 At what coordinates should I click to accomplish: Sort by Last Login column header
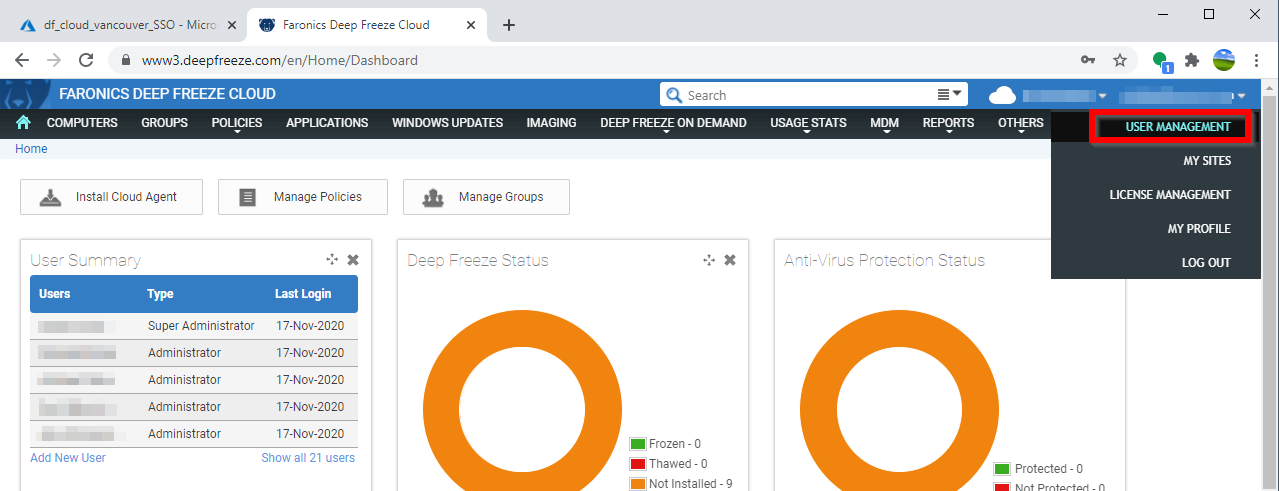click(303, 294)
